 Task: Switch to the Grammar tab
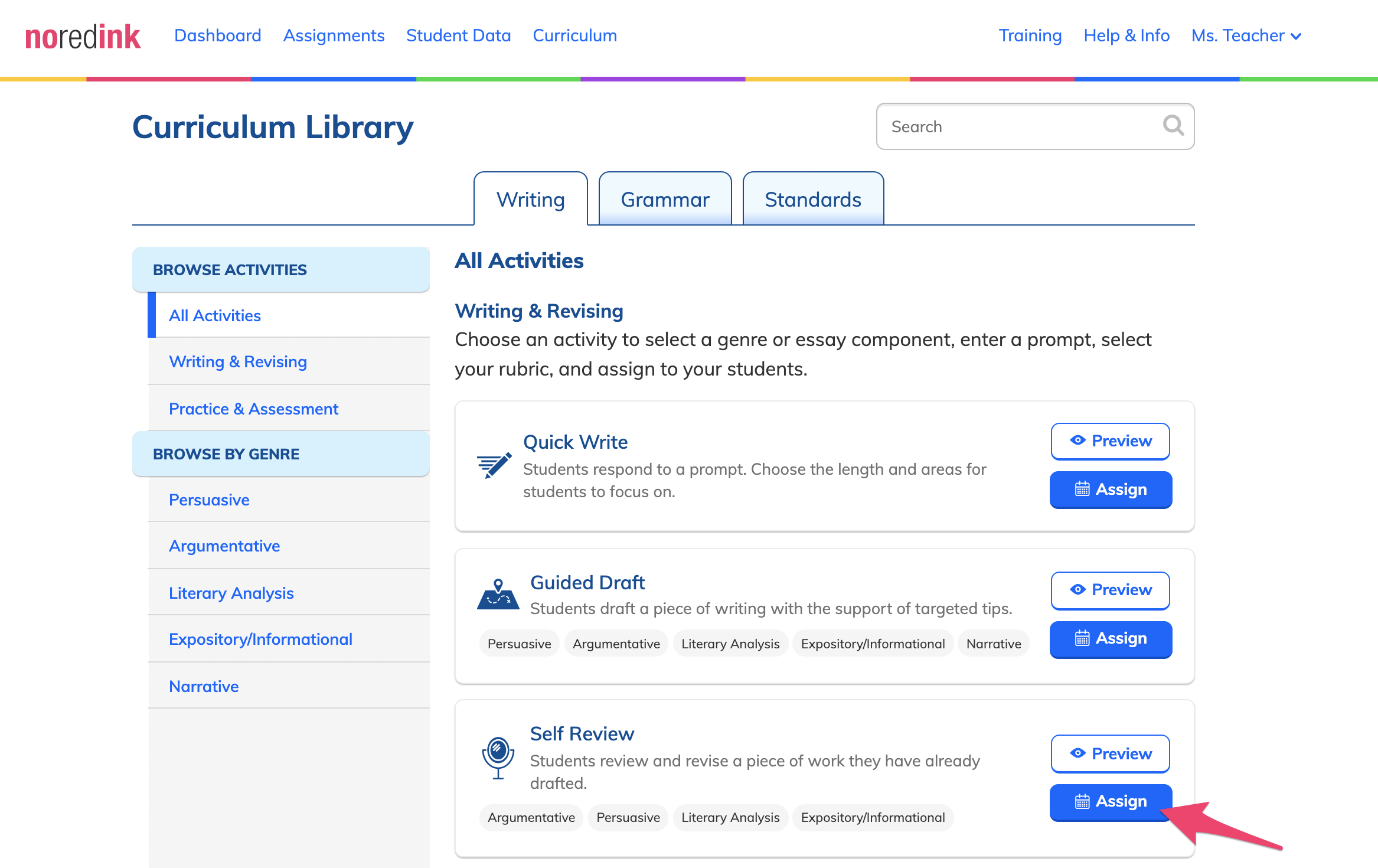(x=665, y=199)
